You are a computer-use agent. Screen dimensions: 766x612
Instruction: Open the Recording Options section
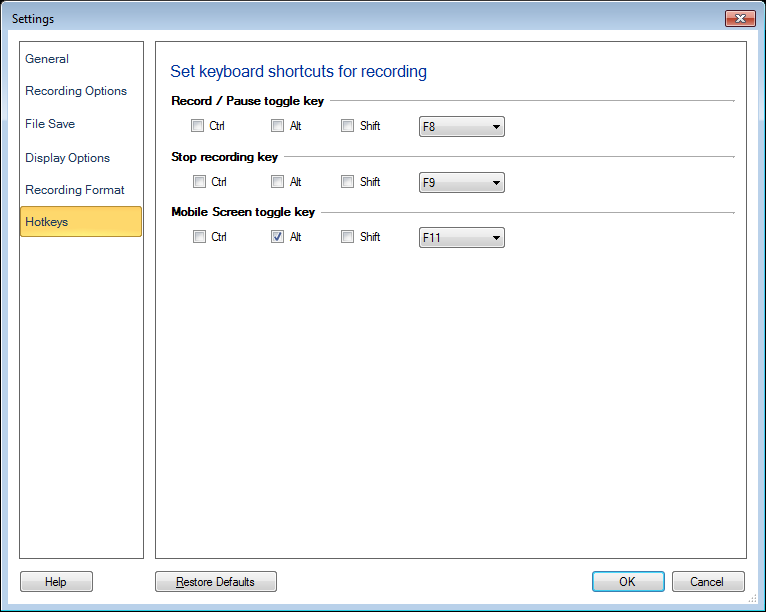point(76,91)
